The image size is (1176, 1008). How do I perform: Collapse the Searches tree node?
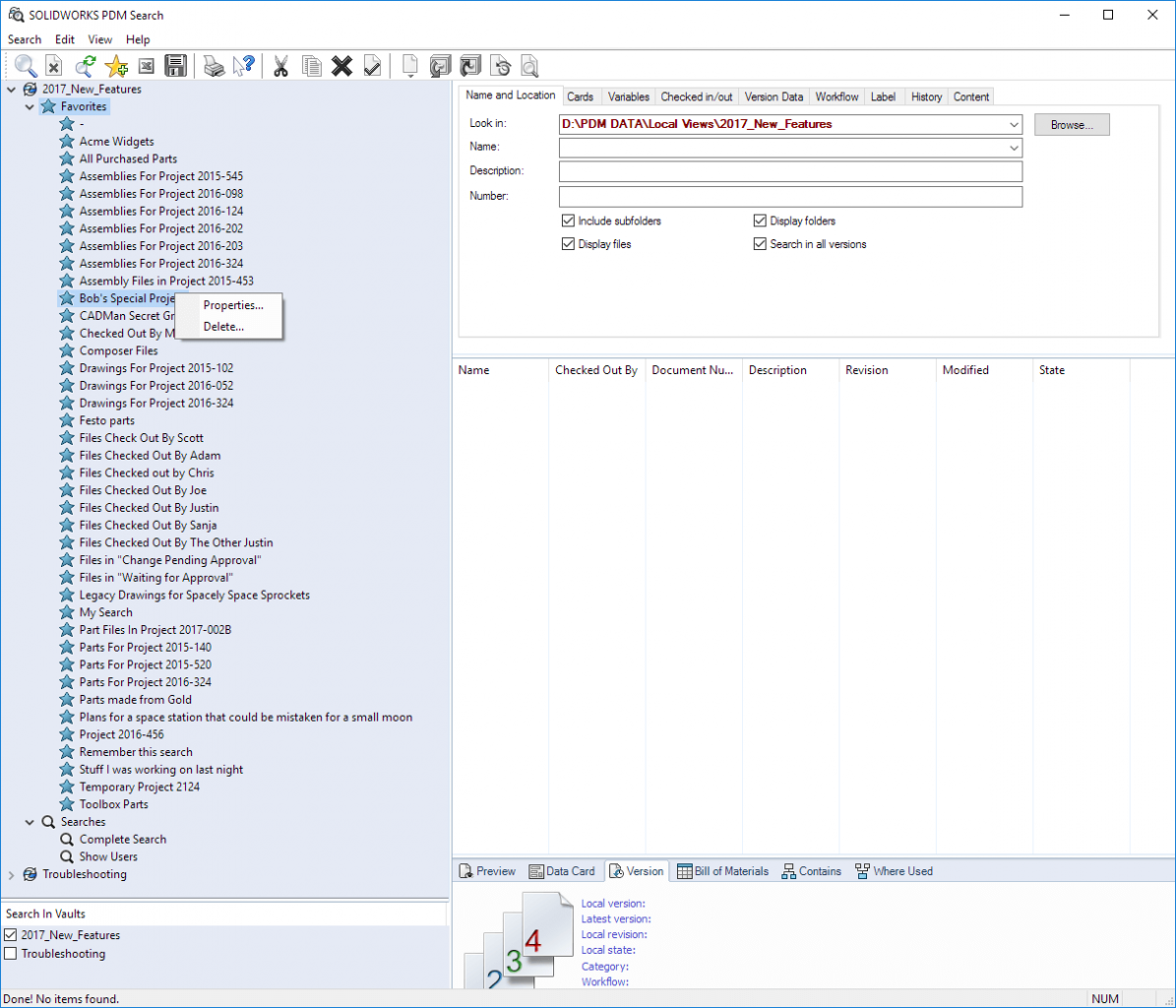30,822
